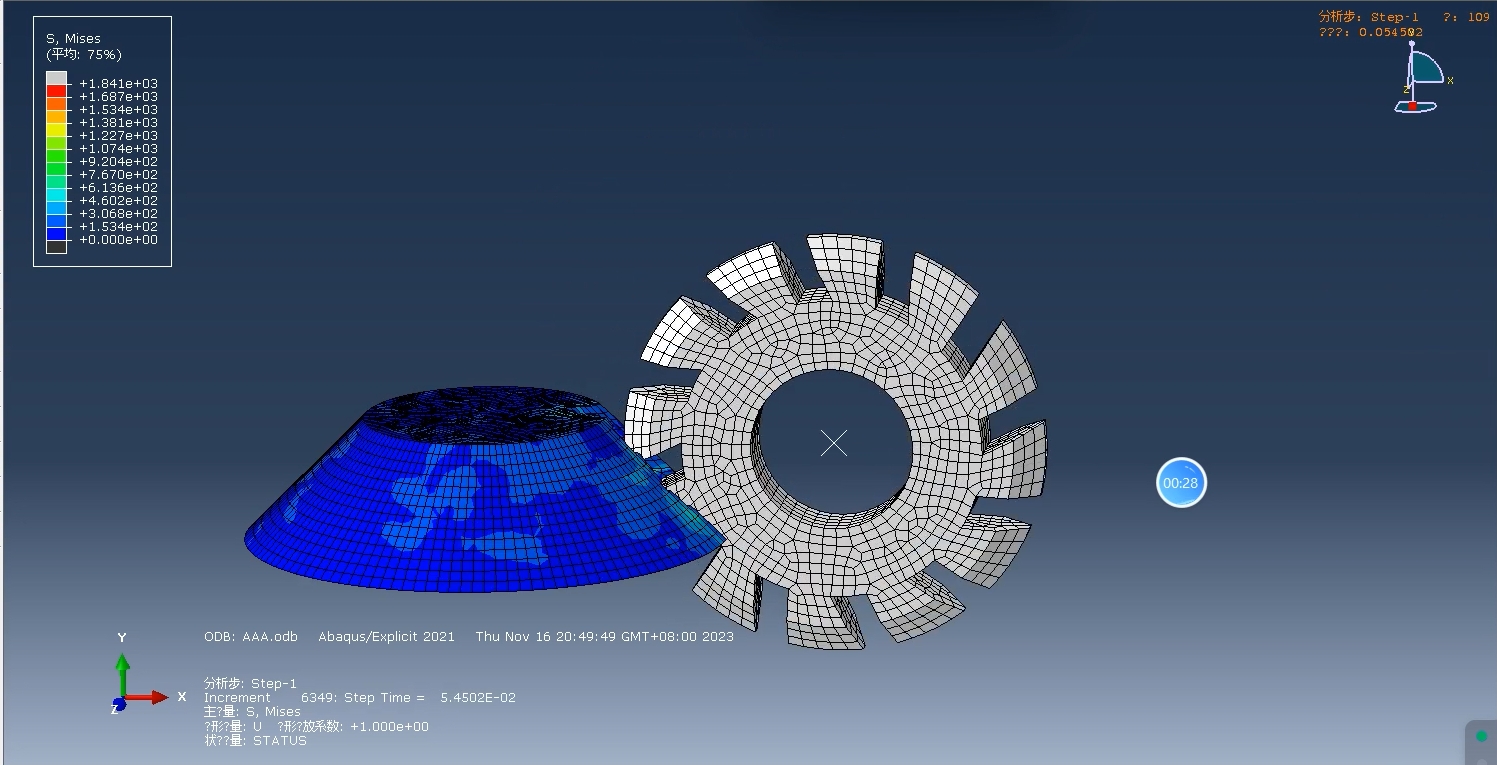Image resolution: width=1497 pixels, height=765 pixels.
Task: Click the legend value +9.204e+02
Action: coord(119,161)
